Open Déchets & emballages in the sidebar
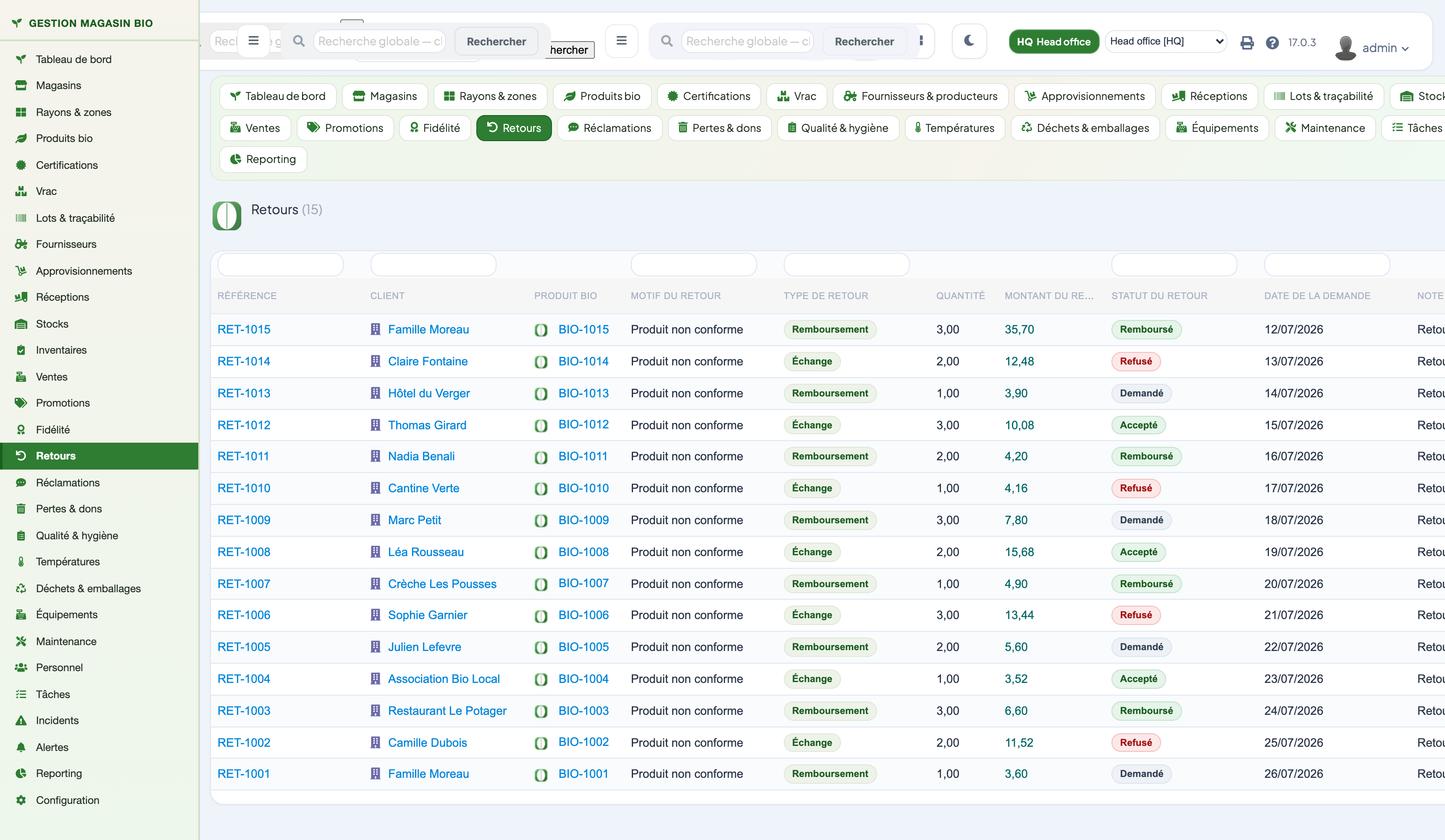This screenshot has width=1445, height=840. (99, 589)
